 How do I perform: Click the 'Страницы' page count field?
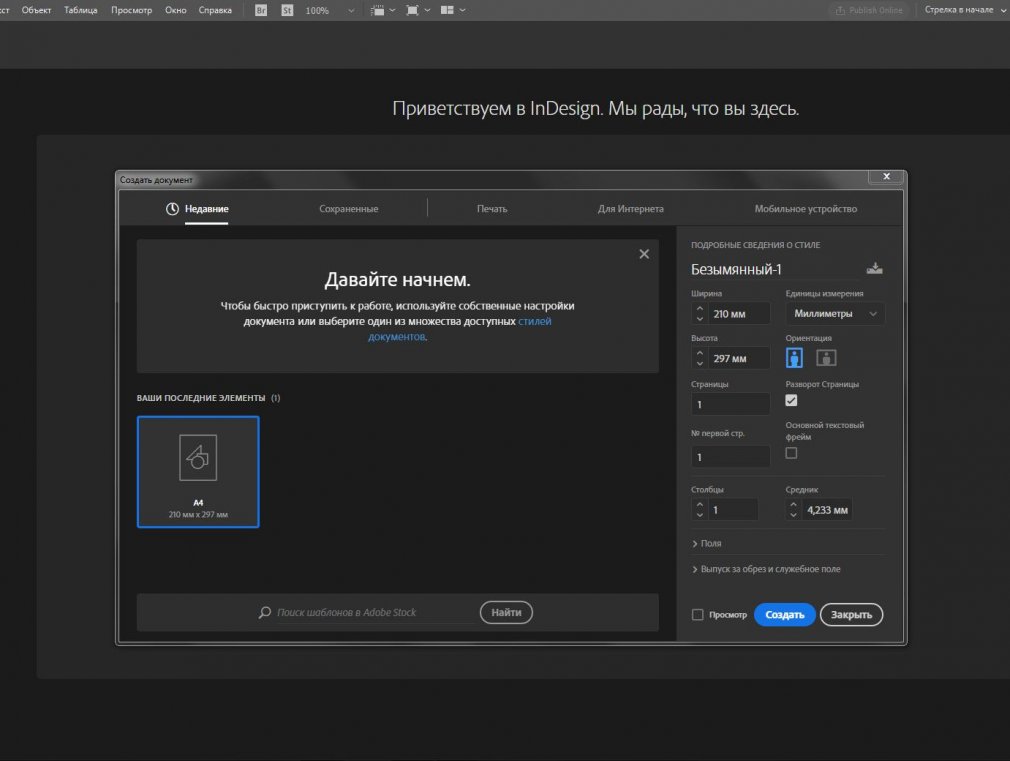point(730,405)
